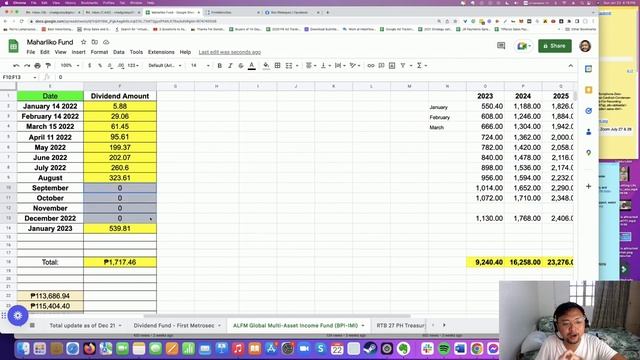The width and height of the screenshot is (640, 360).
Task: Toggle italic formatting
Action: pos(230,66)
